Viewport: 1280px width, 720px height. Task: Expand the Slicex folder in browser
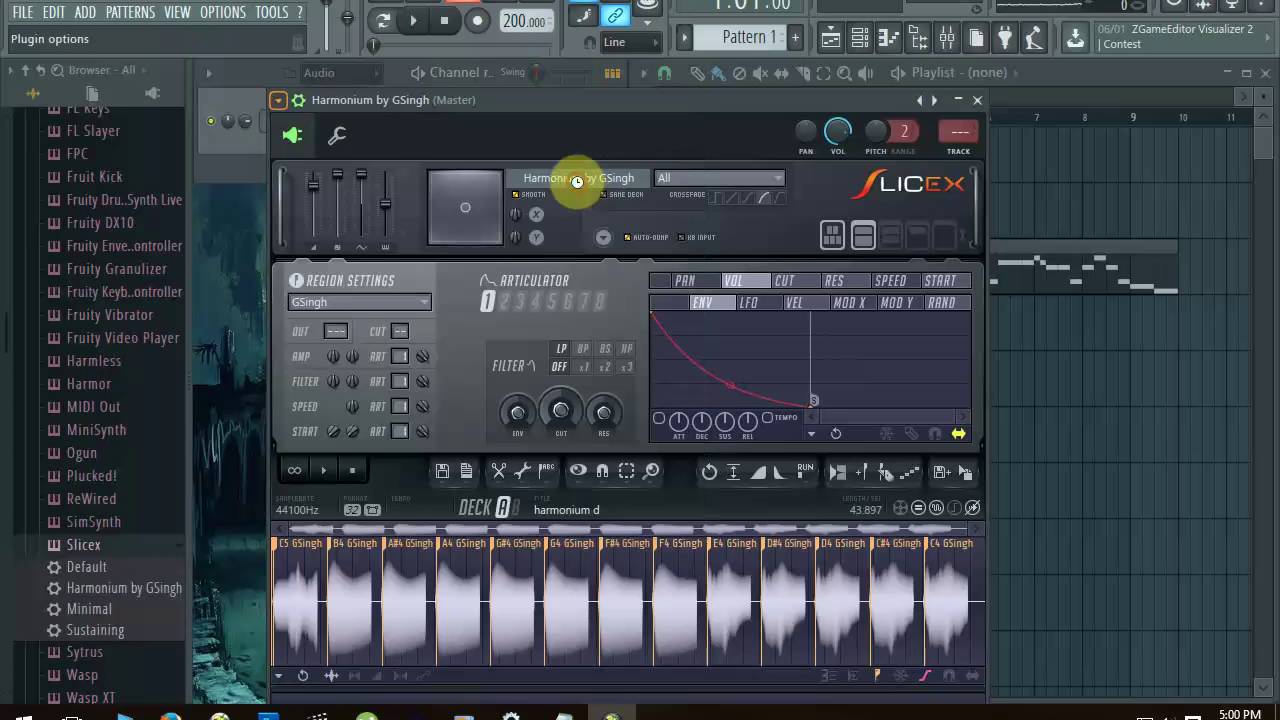click(83, 545)
